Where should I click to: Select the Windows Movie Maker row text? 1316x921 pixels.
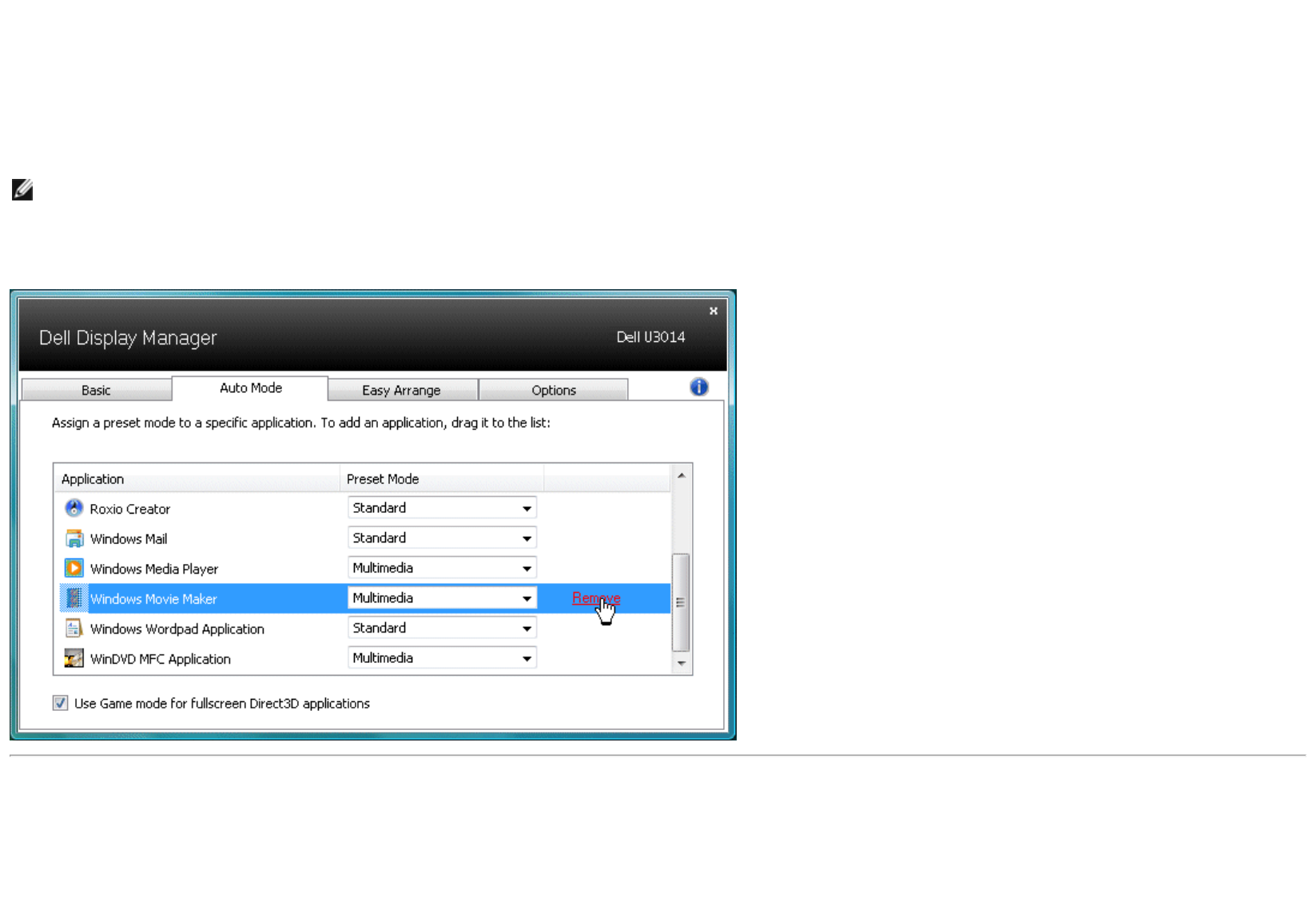(x=153, y=599)
